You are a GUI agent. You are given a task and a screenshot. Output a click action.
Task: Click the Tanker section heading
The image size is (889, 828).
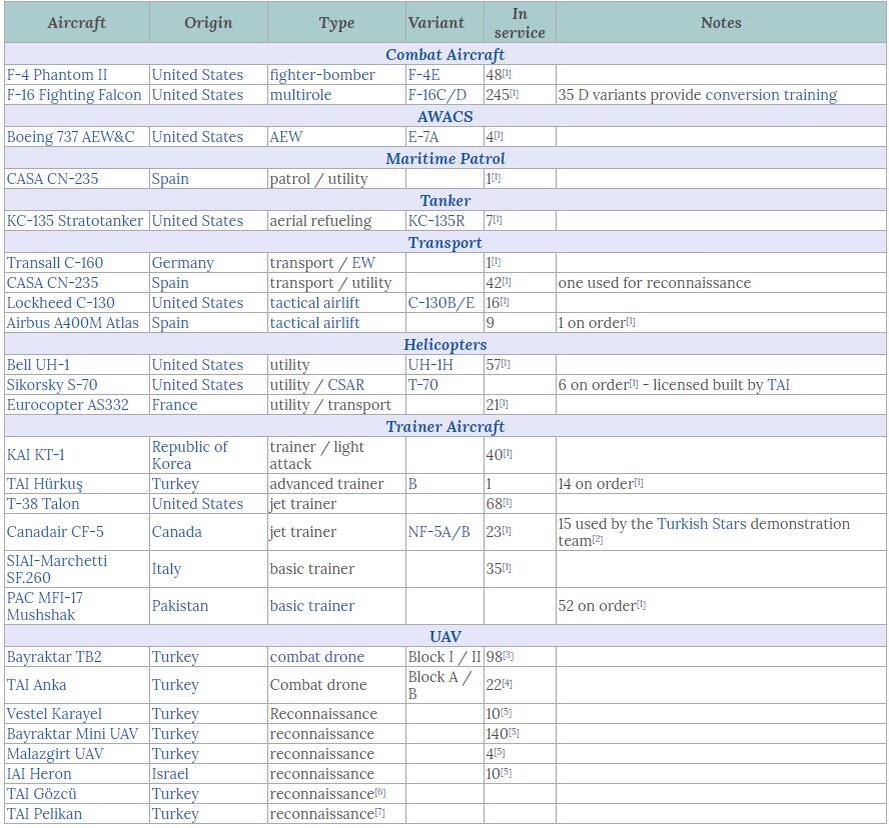[x=445, y=200]
